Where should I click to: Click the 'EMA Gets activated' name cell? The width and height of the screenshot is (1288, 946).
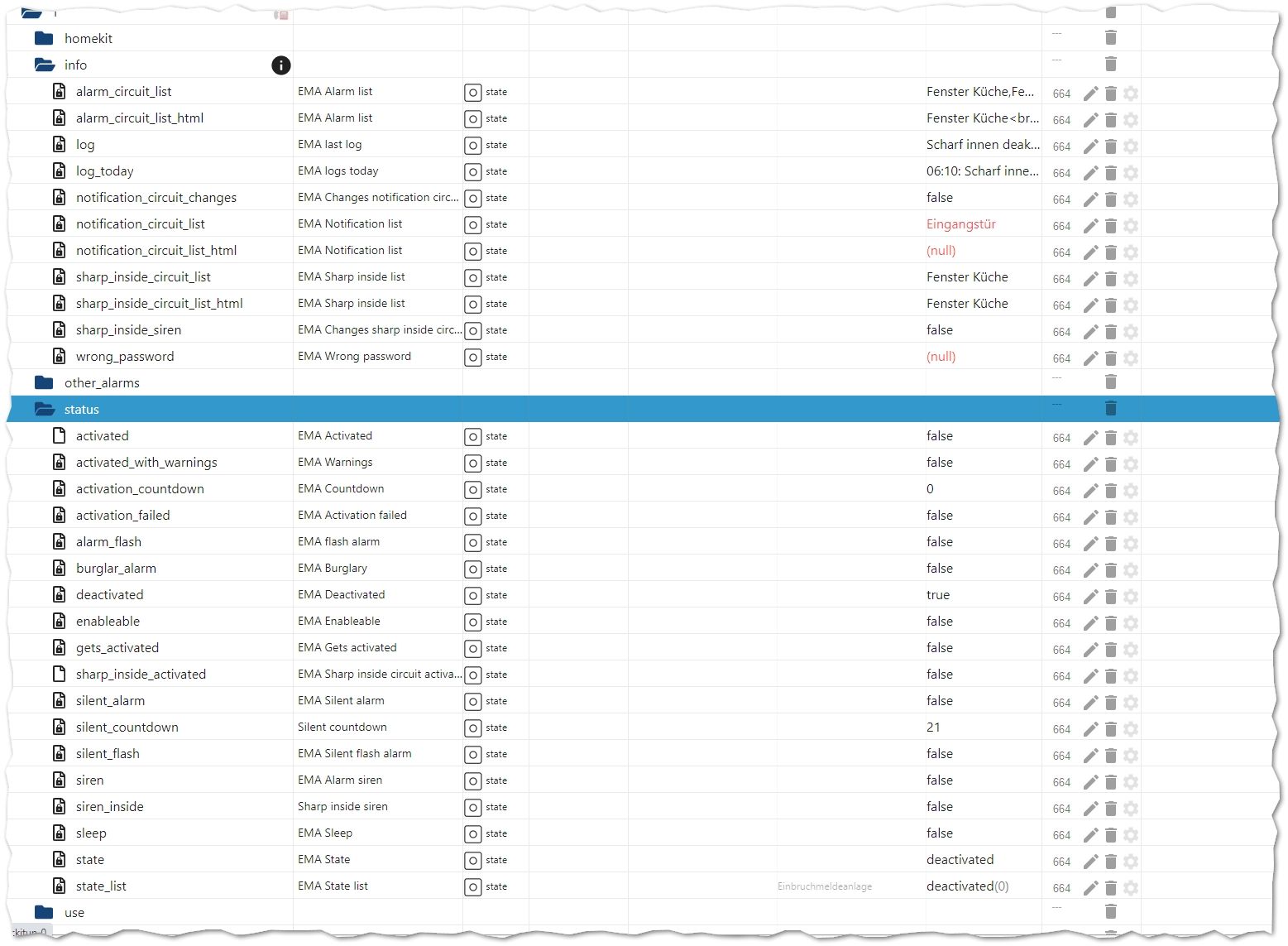click(x=347, y=647)
